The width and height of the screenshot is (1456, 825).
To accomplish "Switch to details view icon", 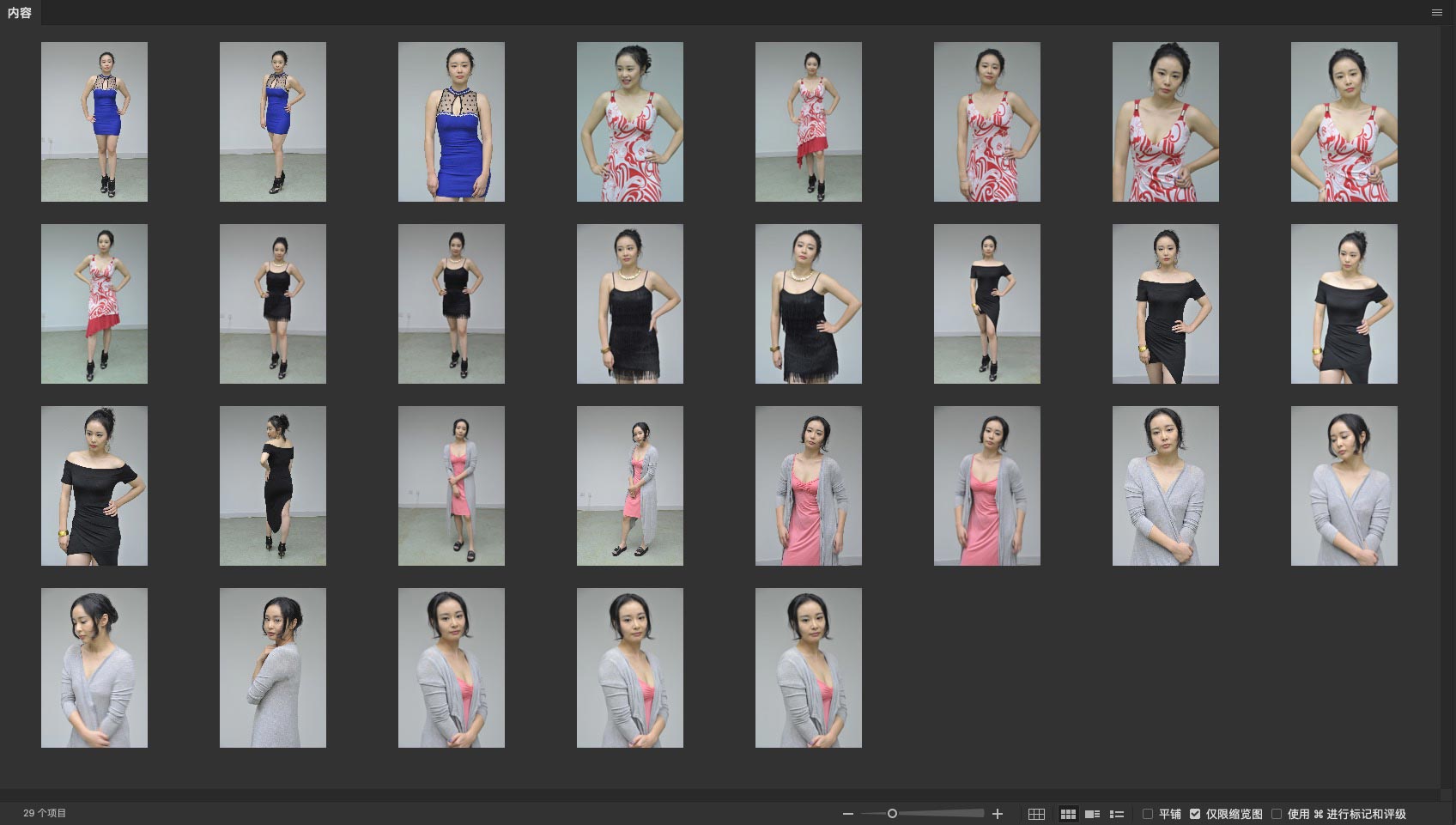I will 1092,814.
